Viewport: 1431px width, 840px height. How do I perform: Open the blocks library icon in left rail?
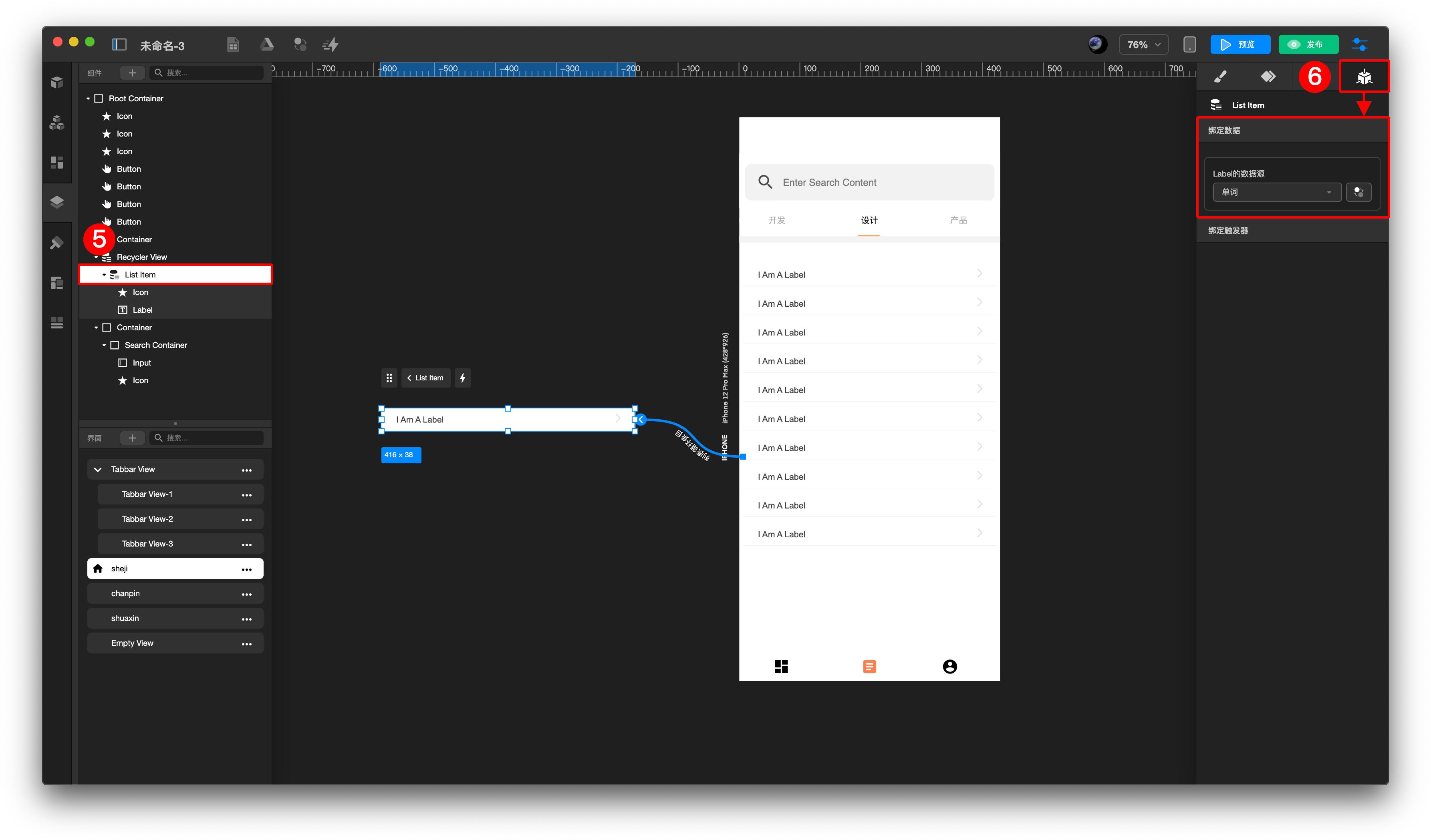click(x=57, y=123)
